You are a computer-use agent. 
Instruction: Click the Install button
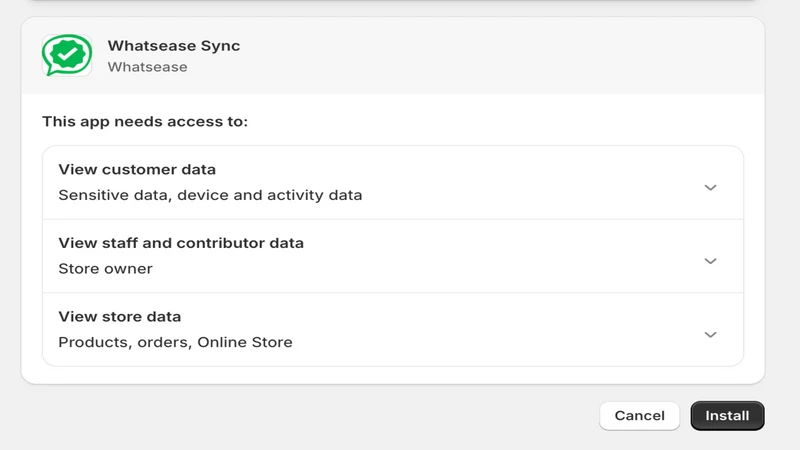pyautogui.click(x=727, y=416)
